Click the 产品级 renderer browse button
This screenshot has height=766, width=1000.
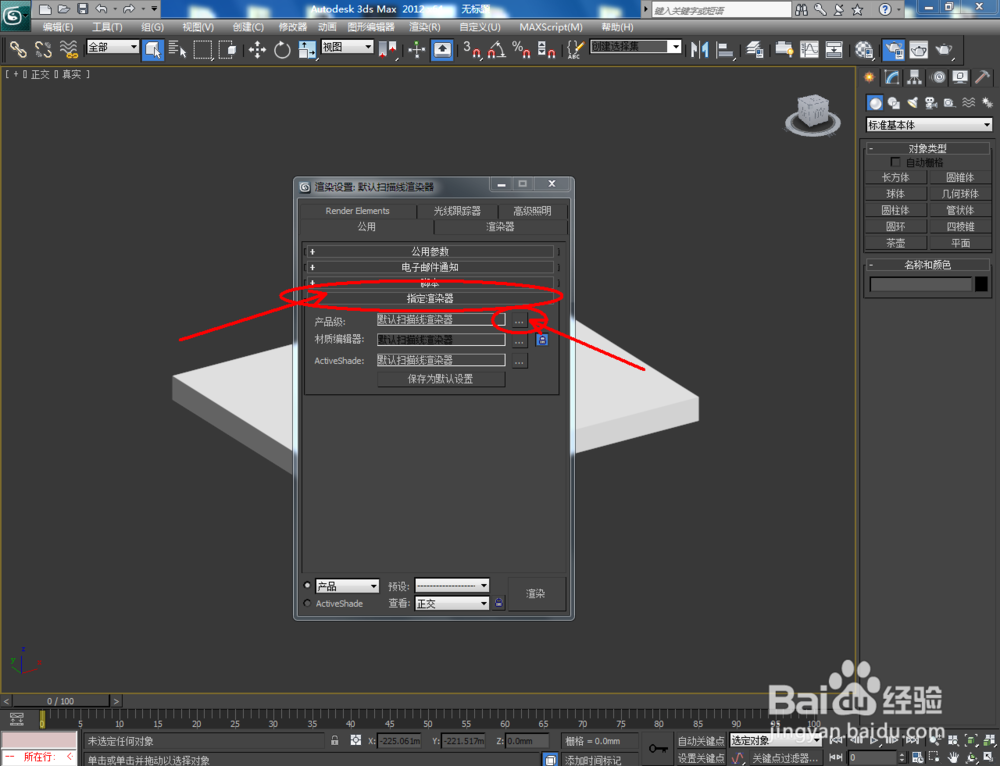[519, 321]
